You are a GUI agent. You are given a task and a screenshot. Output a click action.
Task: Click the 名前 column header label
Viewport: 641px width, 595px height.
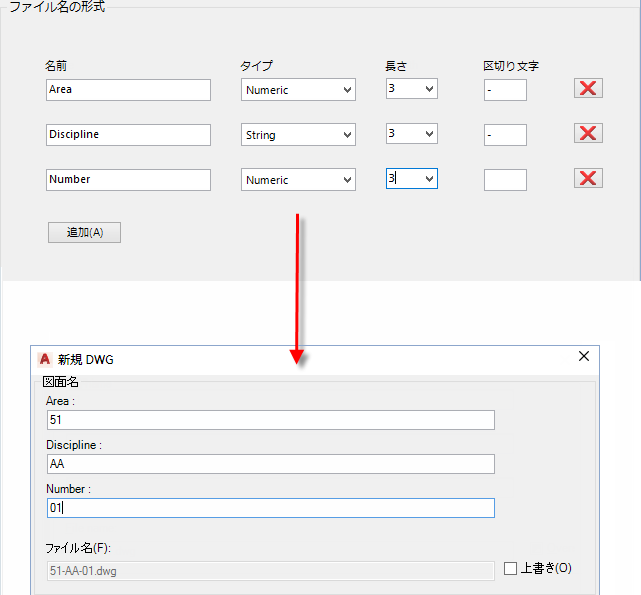pyautogui.click(x=56, y=66)
